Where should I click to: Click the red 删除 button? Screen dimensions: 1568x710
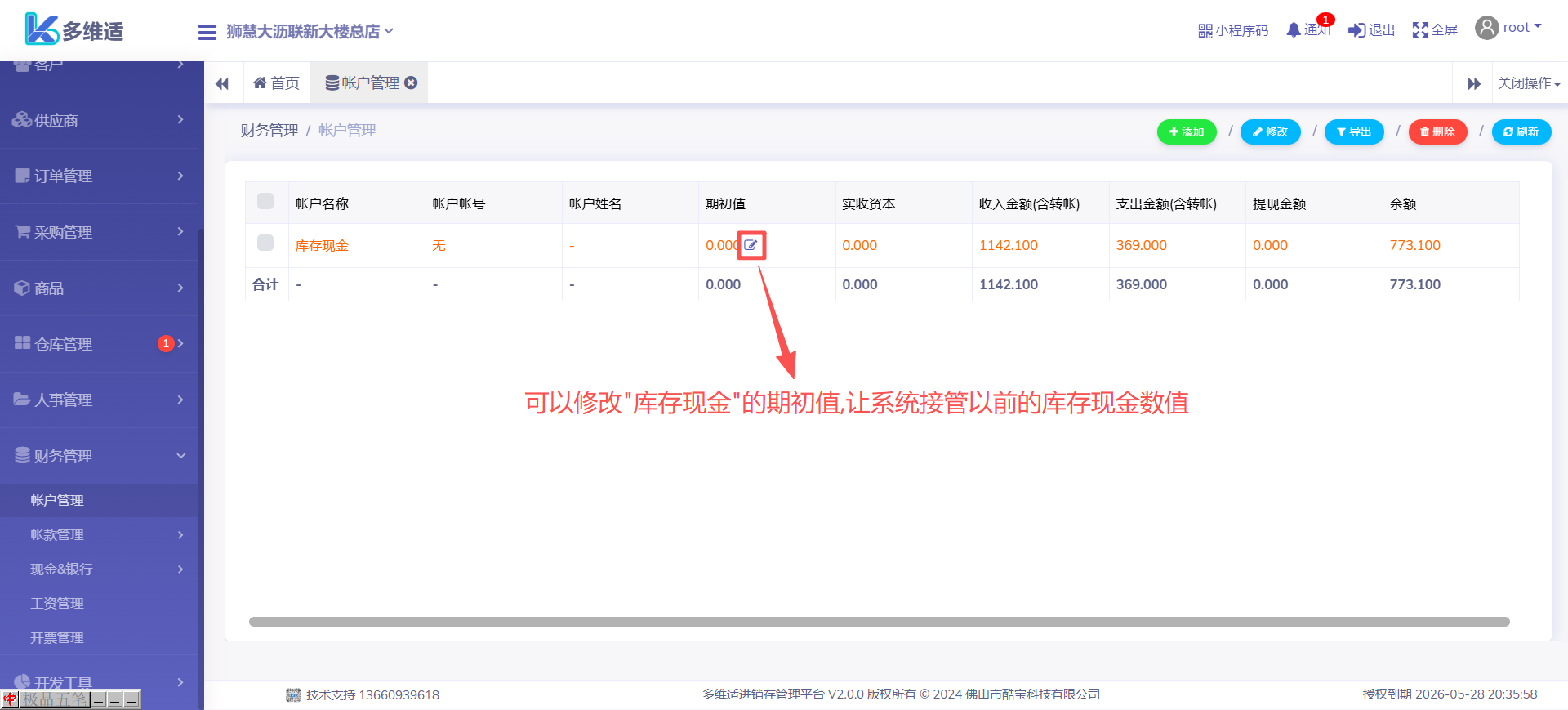point(1437,132)
